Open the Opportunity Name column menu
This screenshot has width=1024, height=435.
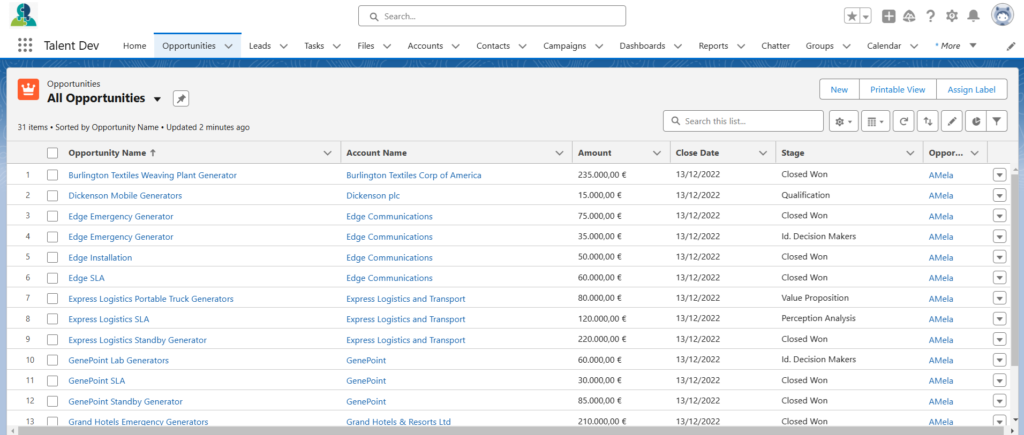[x=328, y=153]
